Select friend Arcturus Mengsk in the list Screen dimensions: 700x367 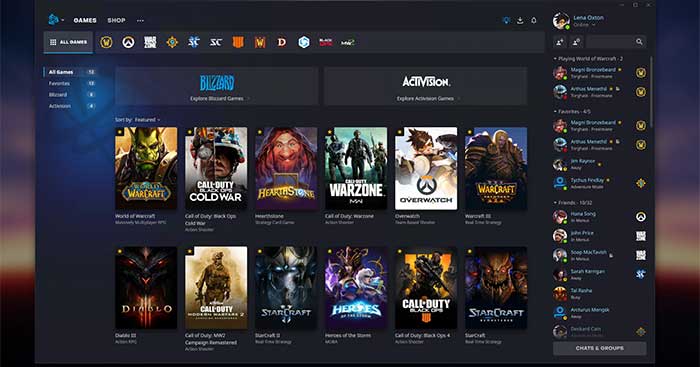600,313
